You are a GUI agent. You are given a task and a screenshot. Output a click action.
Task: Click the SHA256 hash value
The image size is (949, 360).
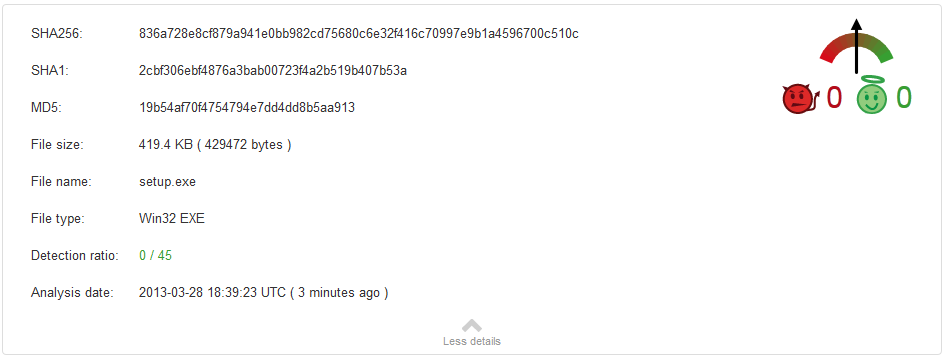click(x=358, y=34)
